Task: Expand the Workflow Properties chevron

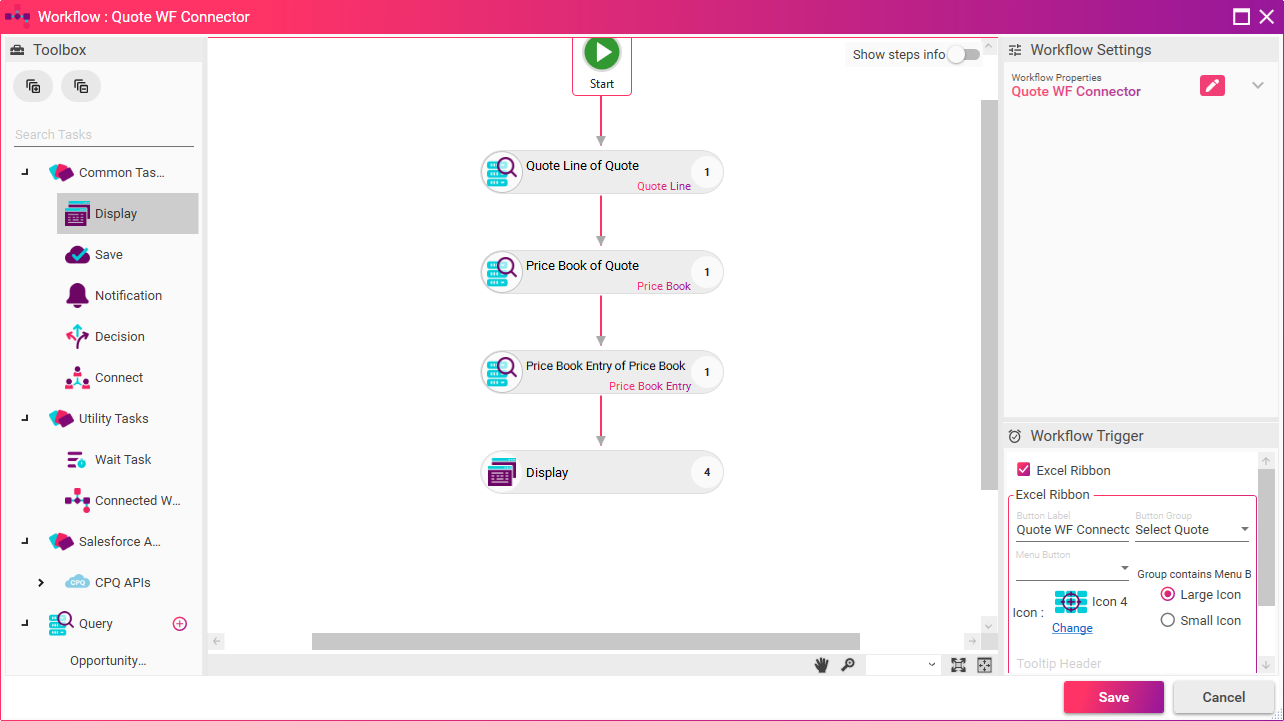Action: coord(1258,85)
